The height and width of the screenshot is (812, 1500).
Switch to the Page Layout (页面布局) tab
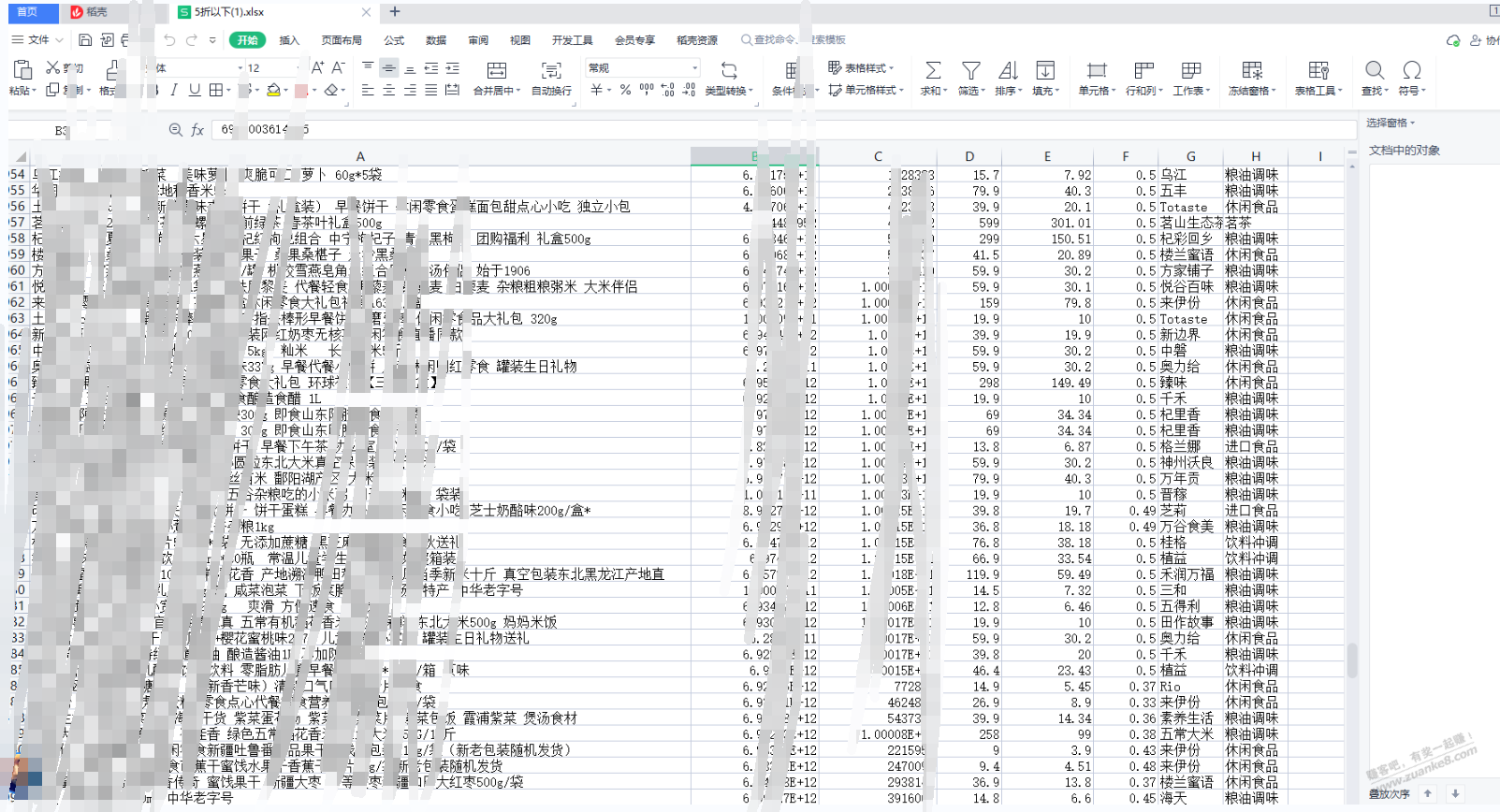(x=342, y=40)
